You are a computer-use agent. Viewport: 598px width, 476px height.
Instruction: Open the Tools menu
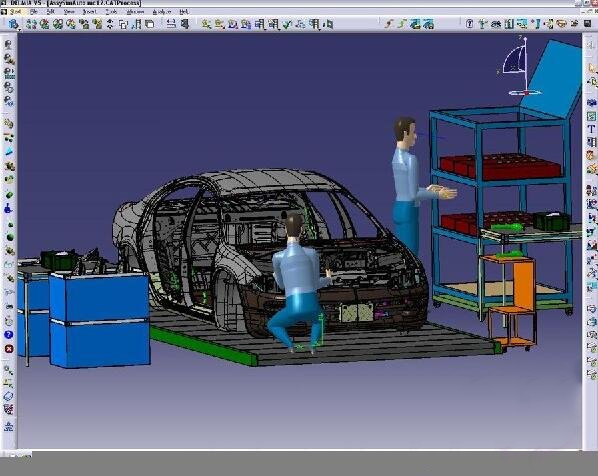(111, 12)
